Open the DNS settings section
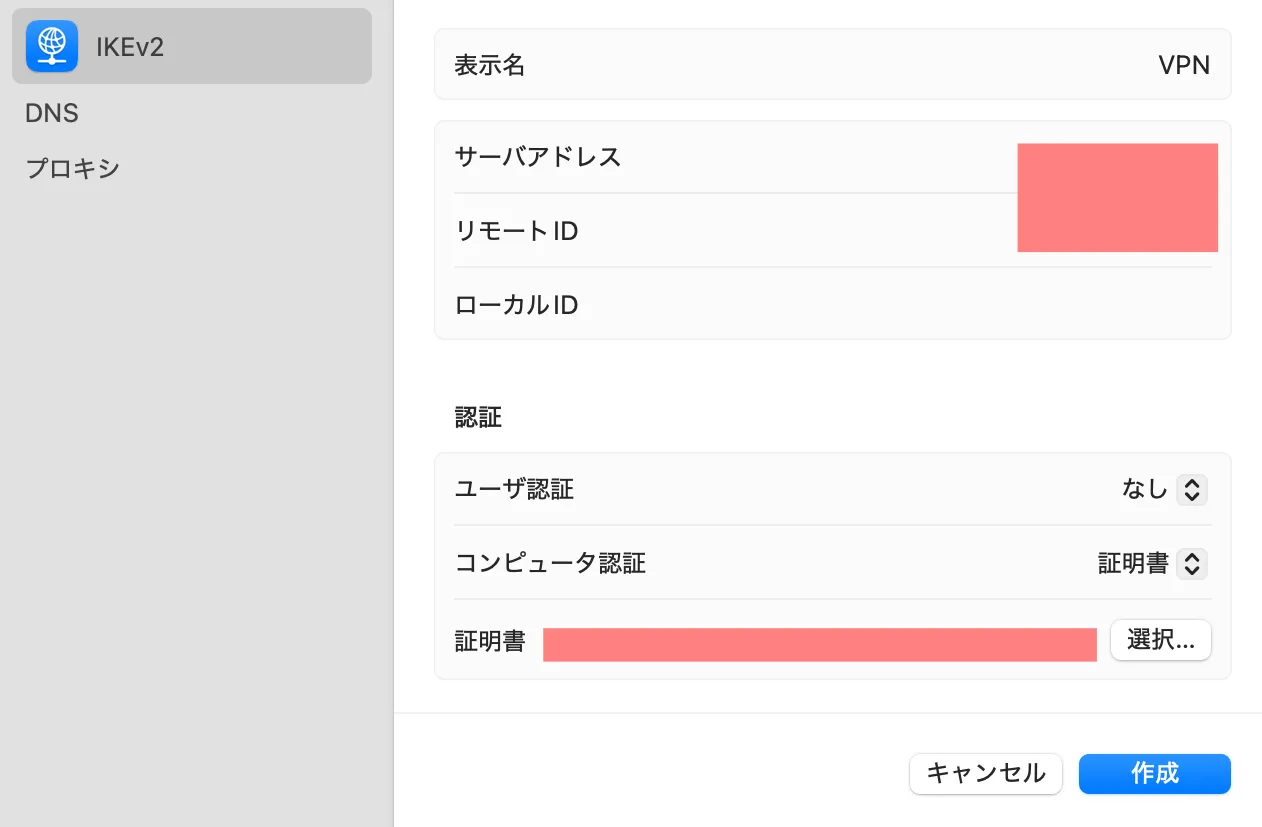Viewport: 1262px width, 827px height. [x=52, y=113]
